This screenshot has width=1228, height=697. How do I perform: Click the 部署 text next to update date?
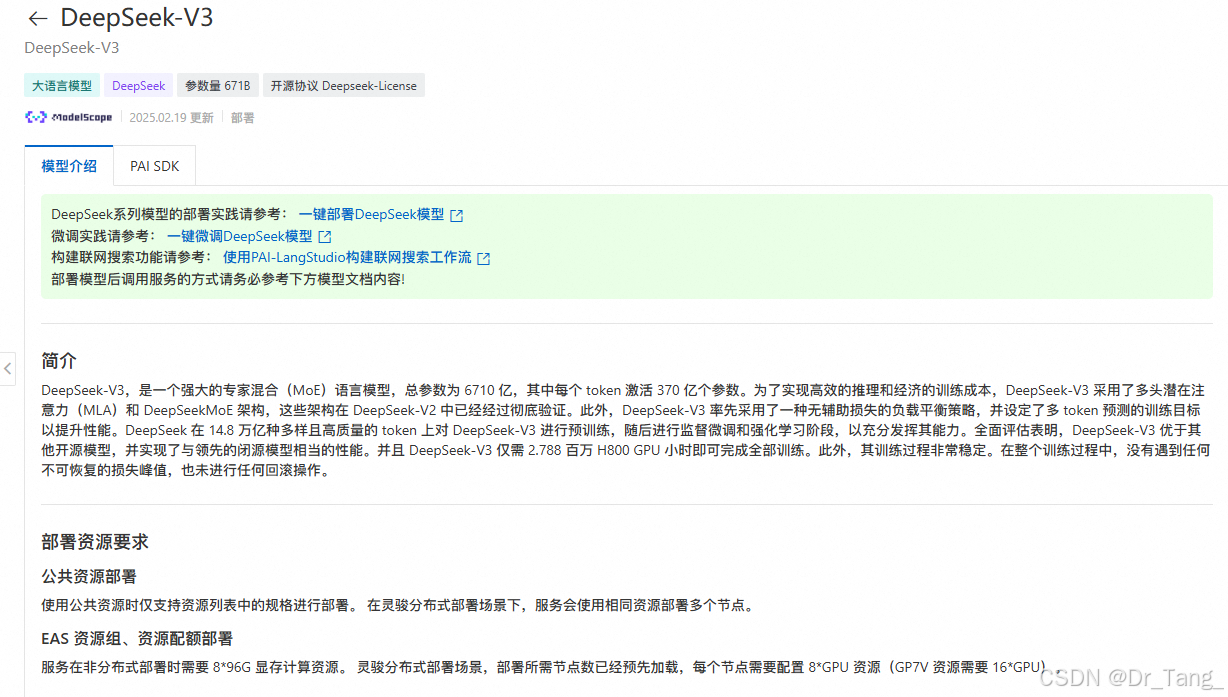tap(243, 118)
